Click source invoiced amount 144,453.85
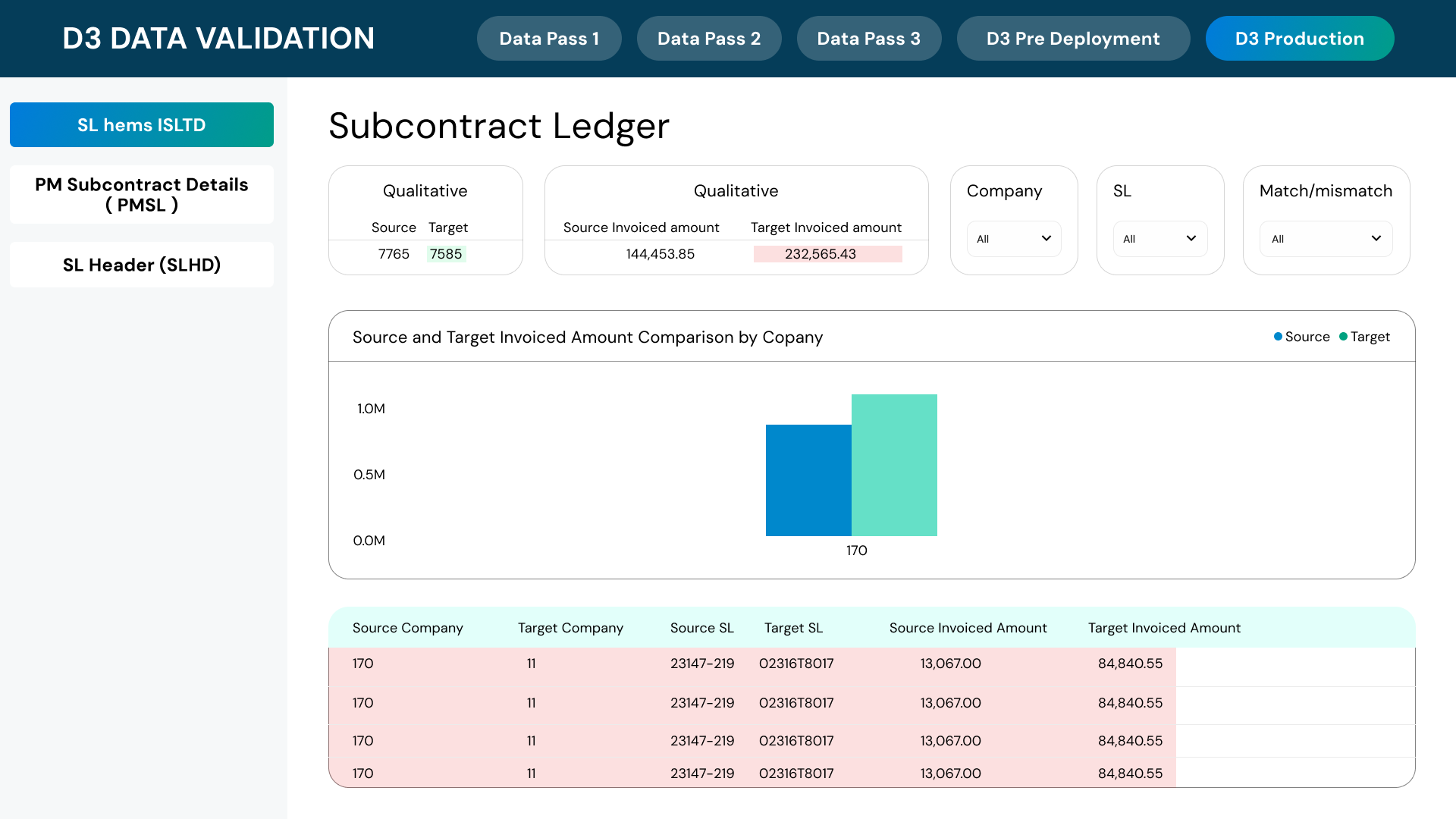The height and width of the screenshot is (819, 1456). click(661, 254)
